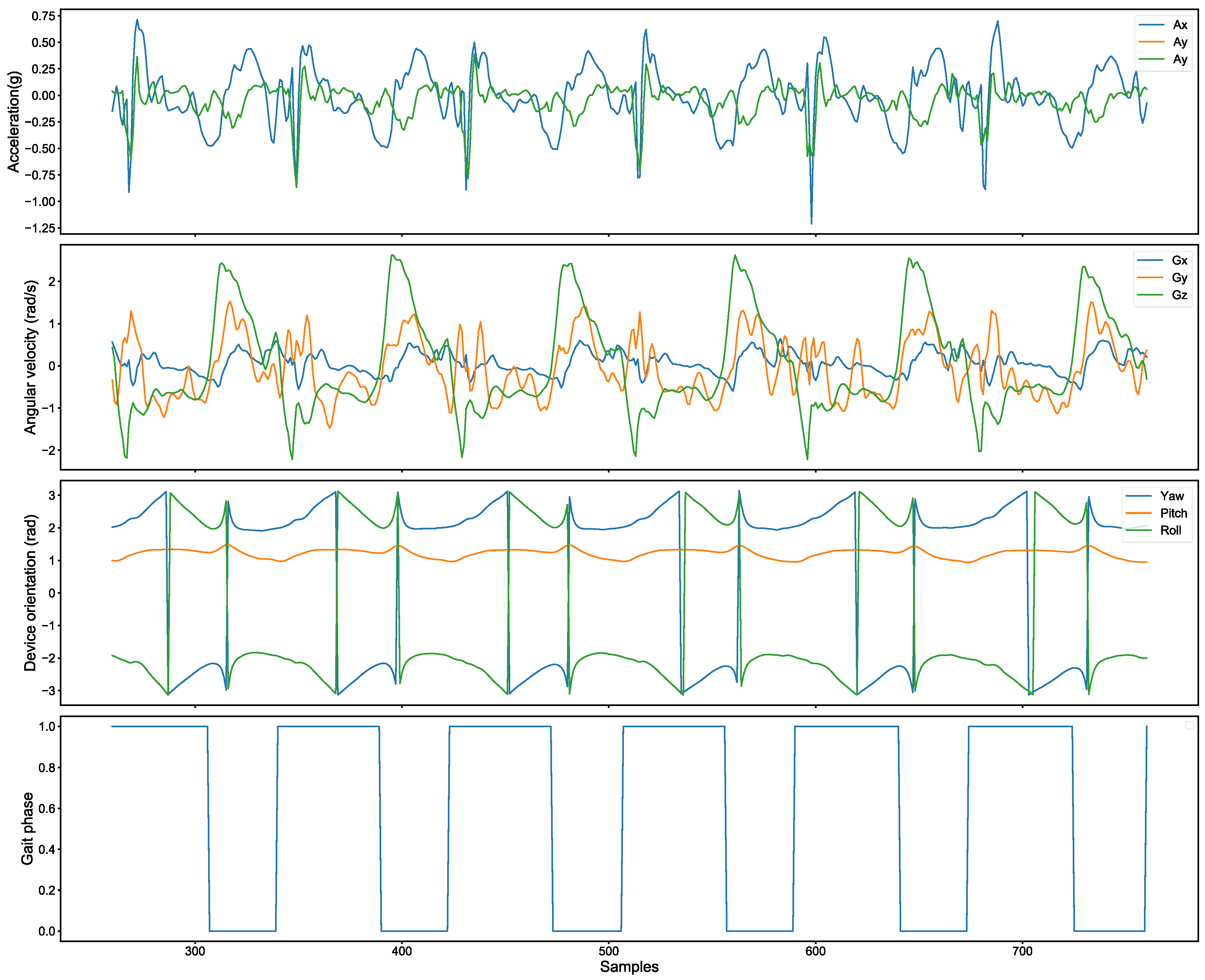Click the Yaw legend label
This screenshot has width=1205, height=980.
coord(1172,496)
